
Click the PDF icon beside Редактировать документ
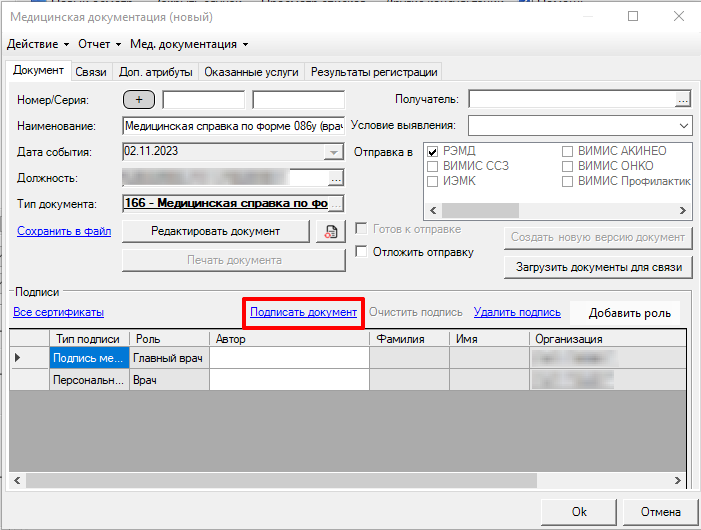coord(329,231)
